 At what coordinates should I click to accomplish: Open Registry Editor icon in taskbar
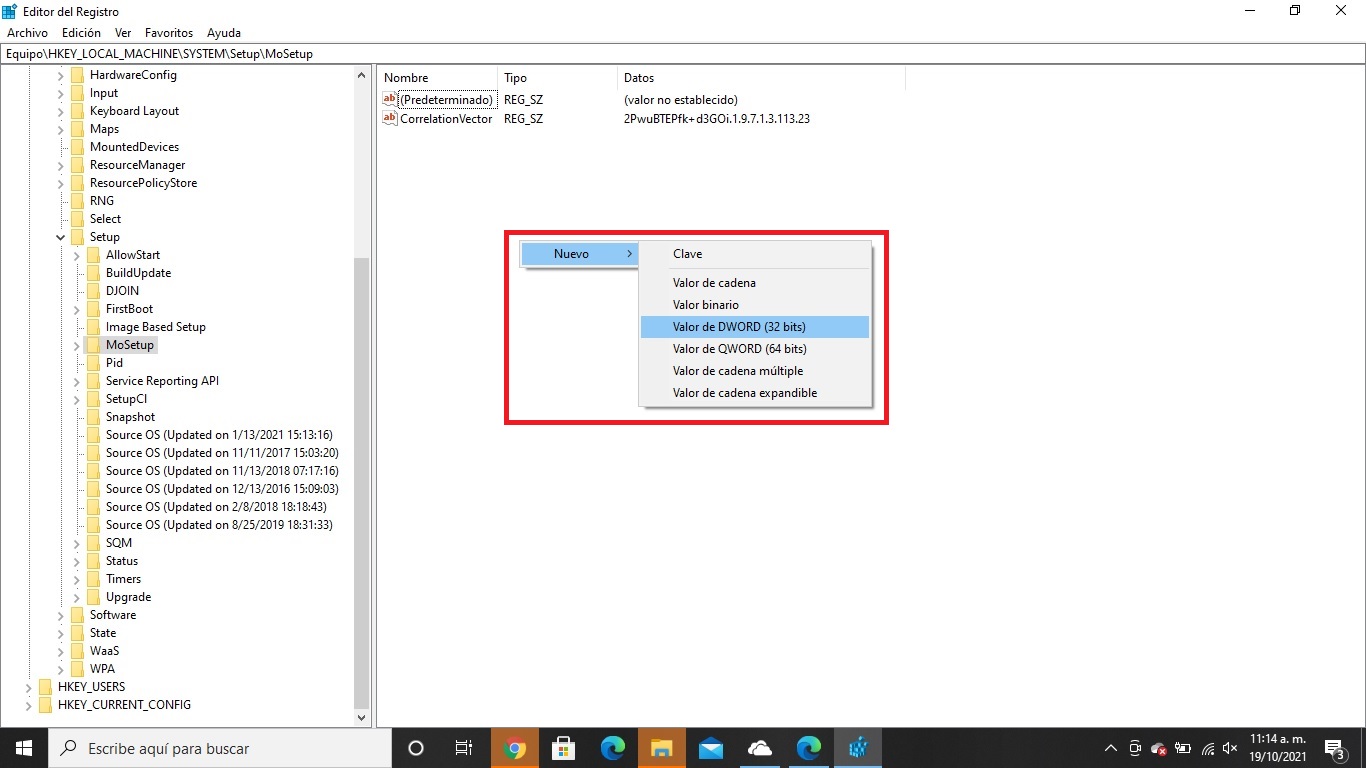pos(857,748)
